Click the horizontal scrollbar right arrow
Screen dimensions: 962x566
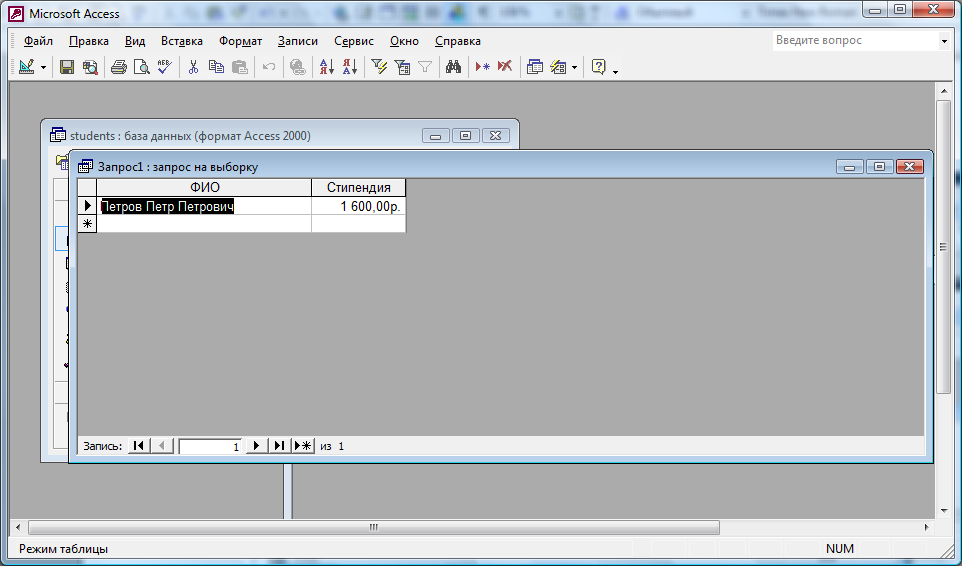click(x=926, y=527)
